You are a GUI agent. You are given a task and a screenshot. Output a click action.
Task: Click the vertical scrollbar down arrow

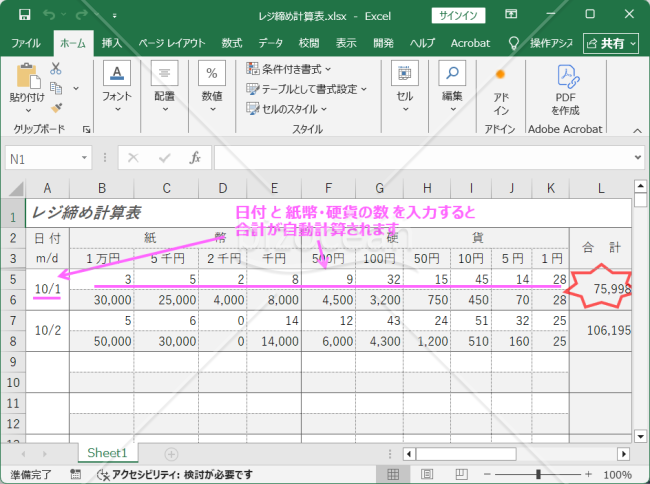640,436
